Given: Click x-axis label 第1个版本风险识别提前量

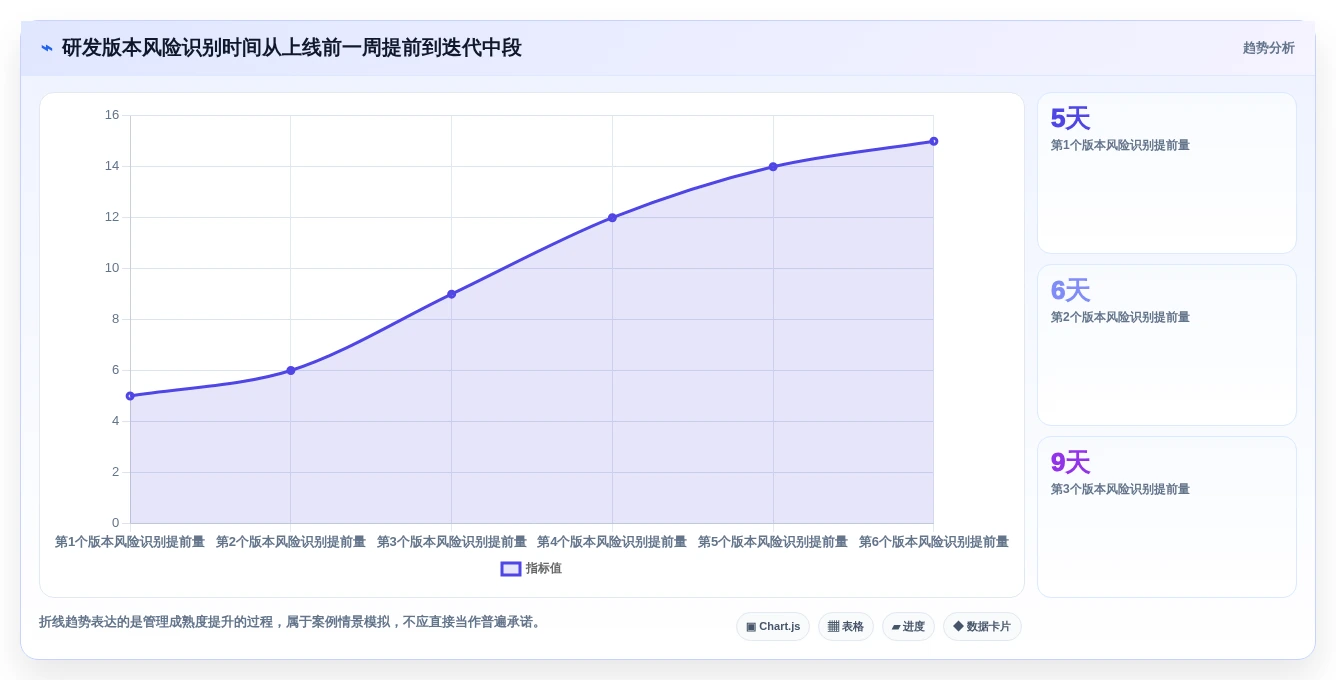Looking at the screenshot, I should 130,542.
